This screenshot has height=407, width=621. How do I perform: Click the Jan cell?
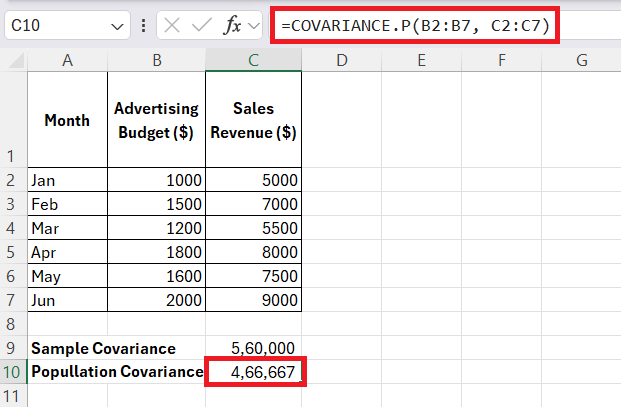[67, 180]
